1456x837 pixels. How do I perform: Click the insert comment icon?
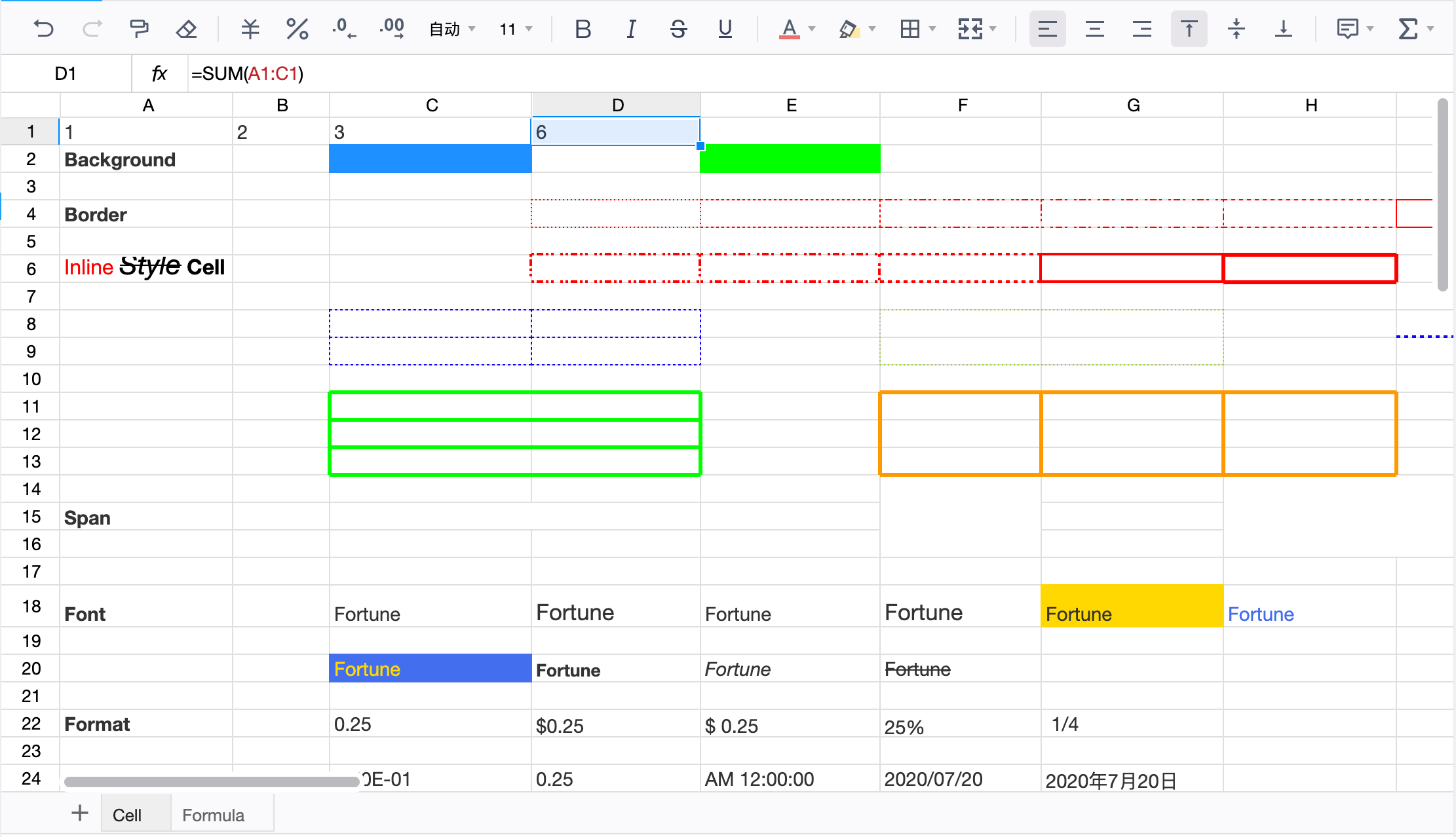point(1347,29)
